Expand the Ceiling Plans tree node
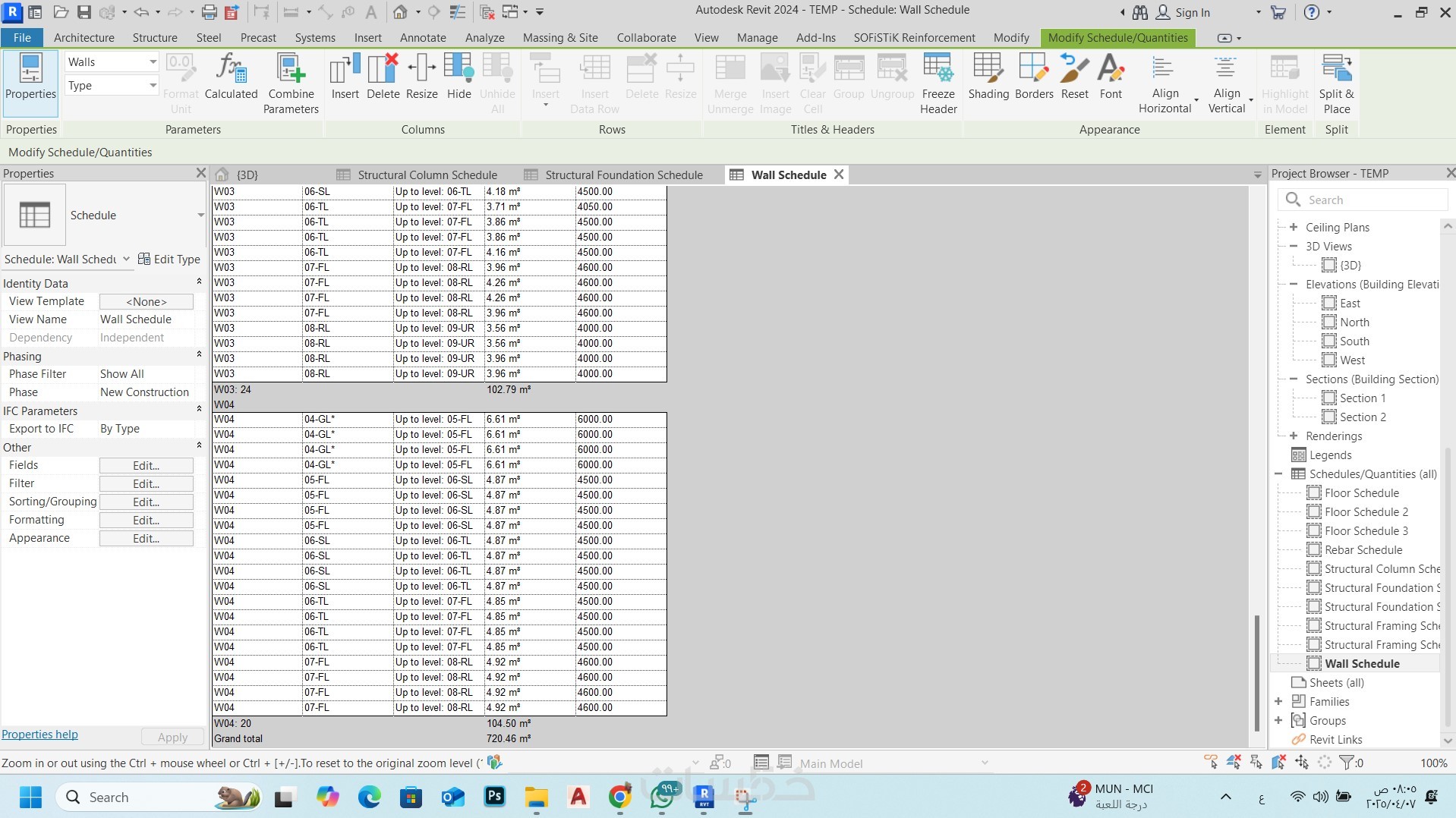1456x818 pixels. [1294, 227]
